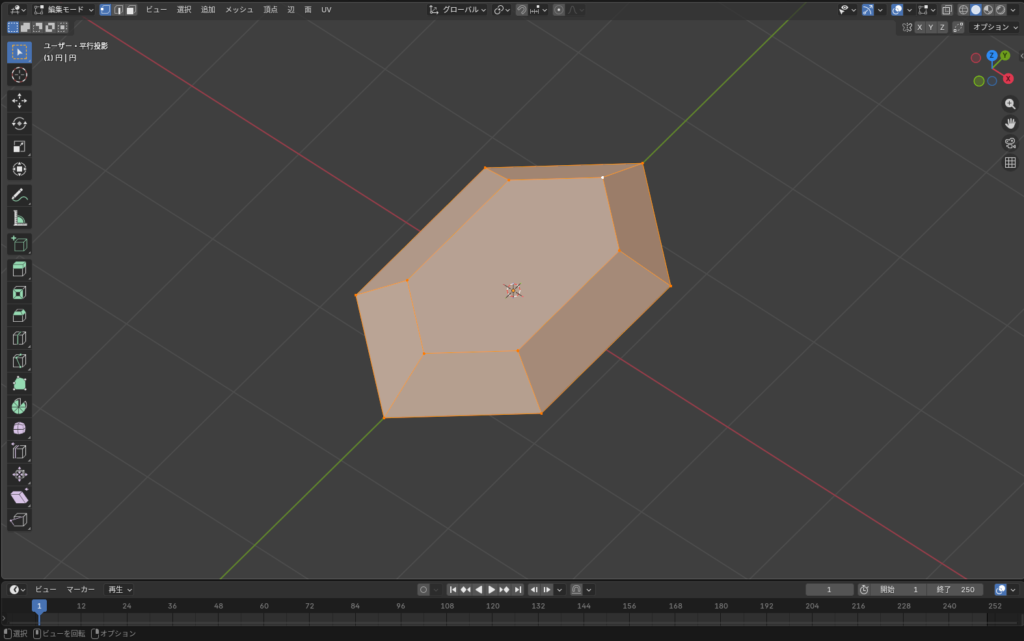Click the current frame marker at 1
This screenshot has width=1024, height=641.
39,606
